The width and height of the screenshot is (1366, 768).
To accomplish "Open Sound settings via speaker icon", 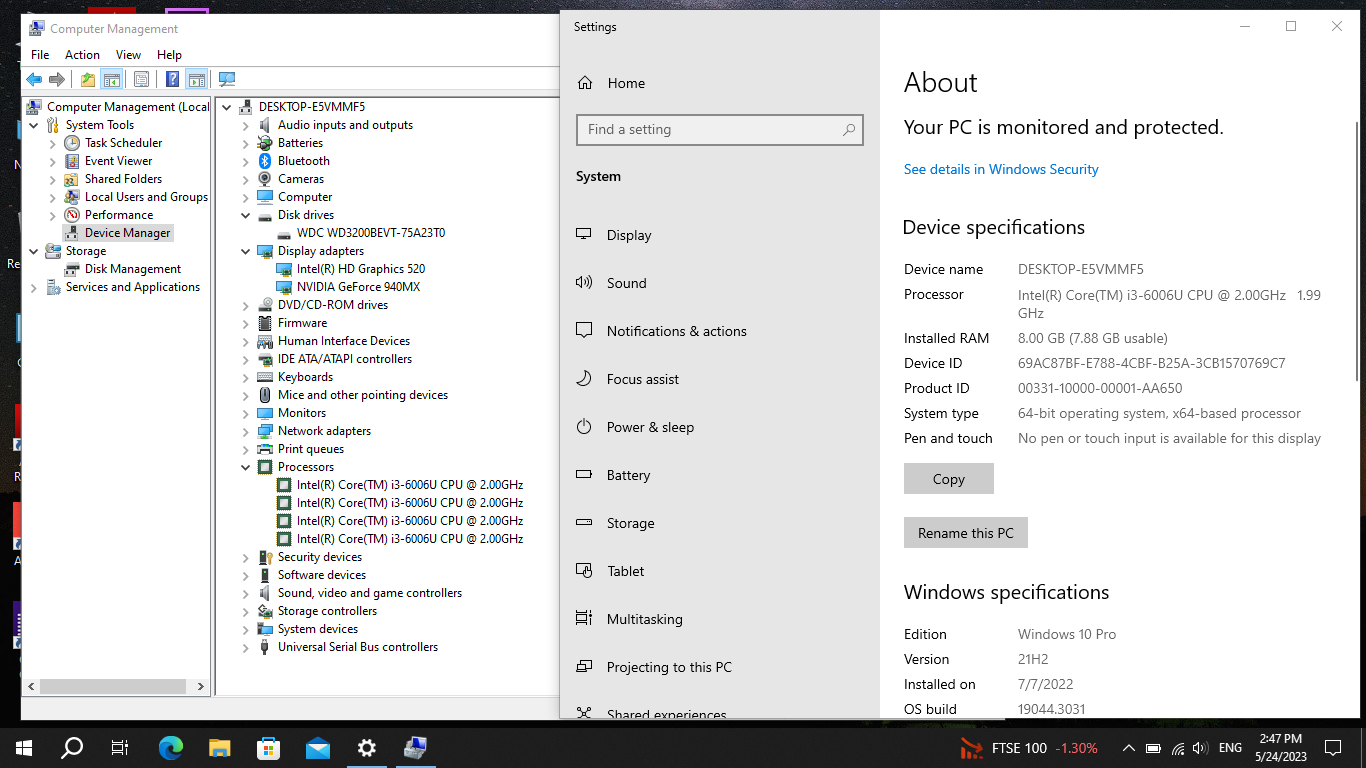I will 584,283.
